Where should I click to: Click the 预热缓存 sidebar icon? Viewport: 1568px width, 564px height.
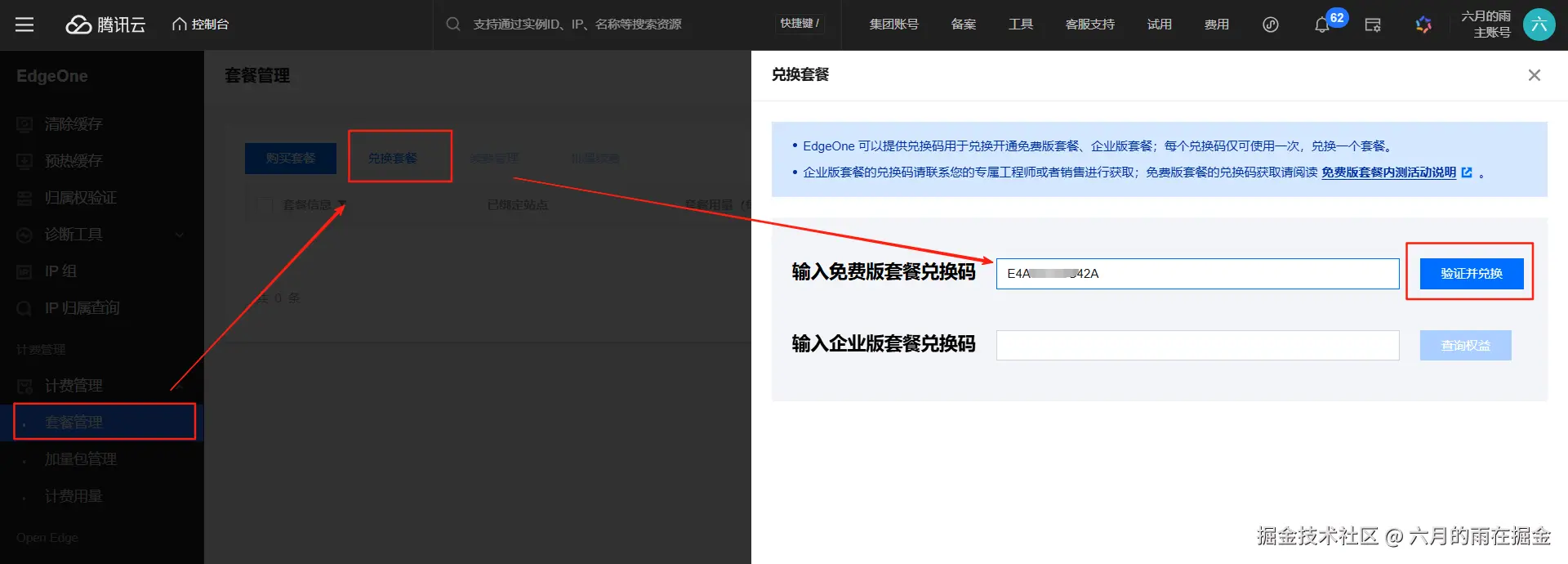tap(24, 161)
